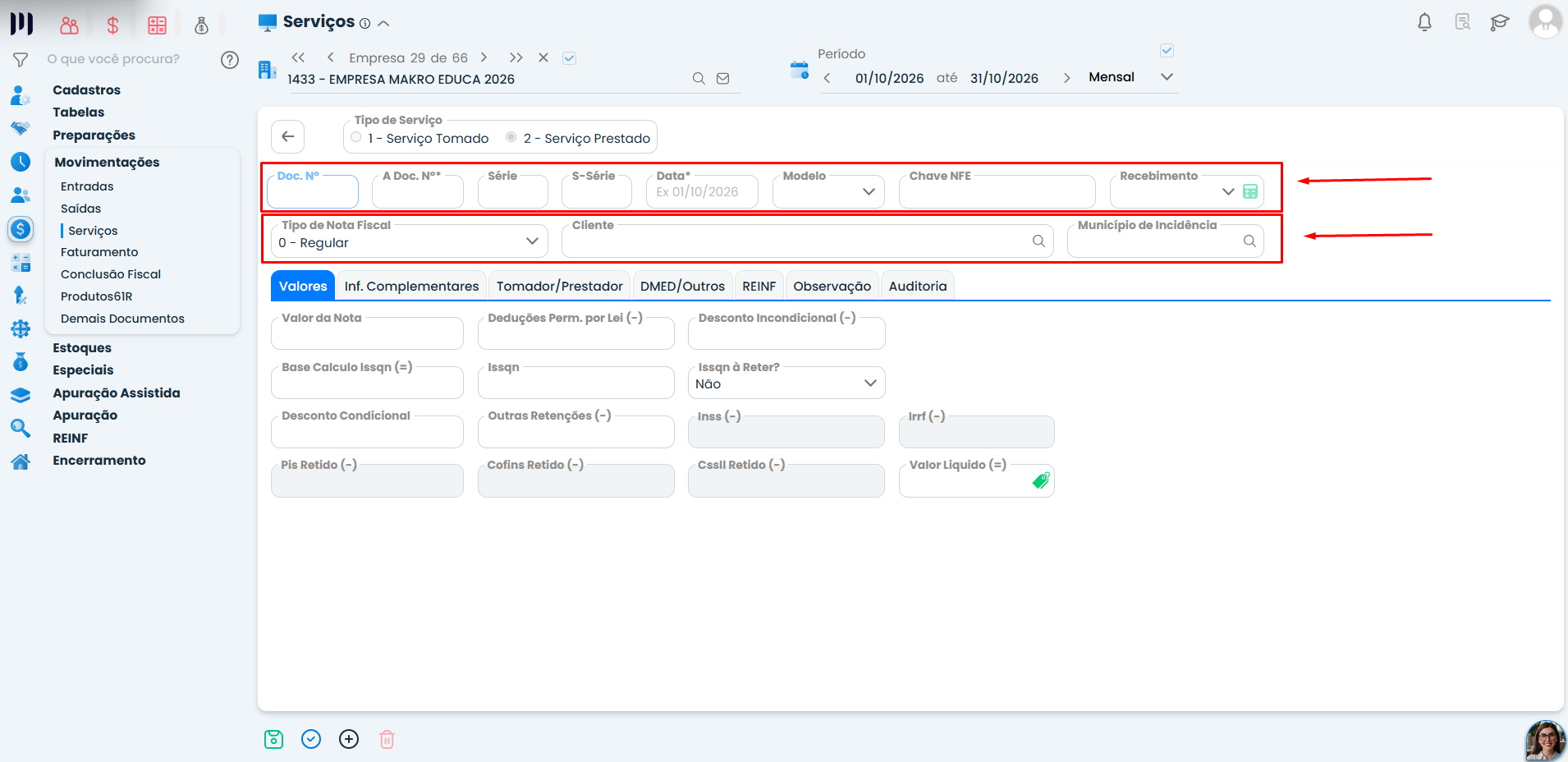Click the envelope icon beside company name

coord(723,79)
